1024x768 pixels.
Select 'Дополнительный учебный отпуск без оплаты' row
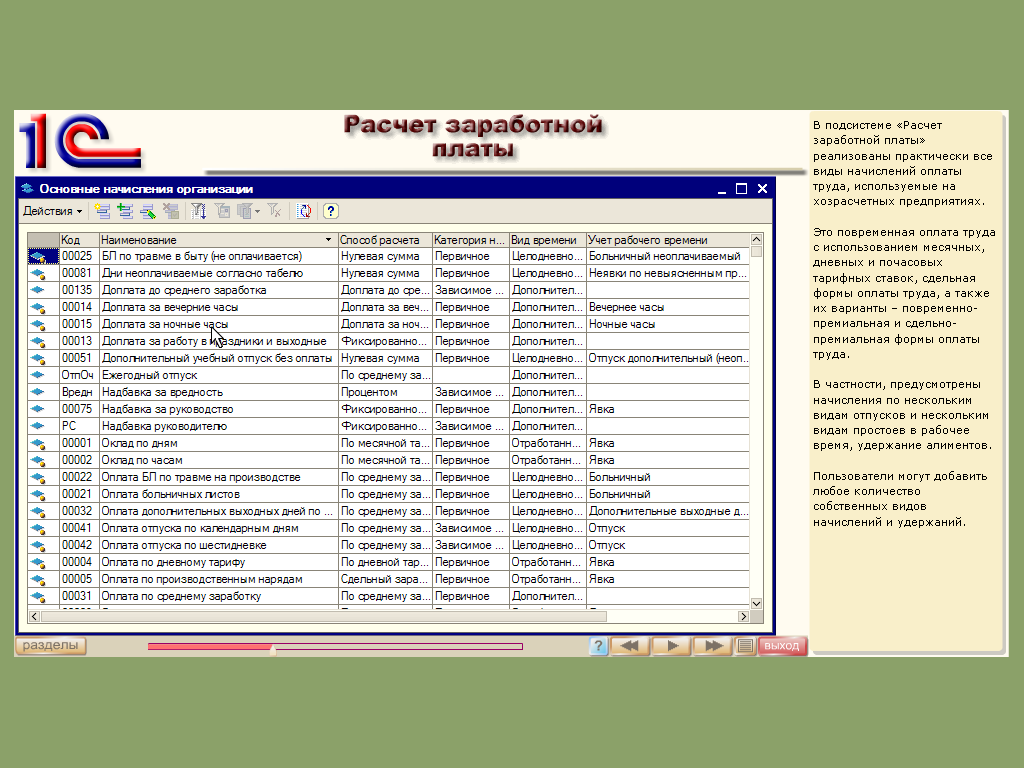[x=389, y=359]
